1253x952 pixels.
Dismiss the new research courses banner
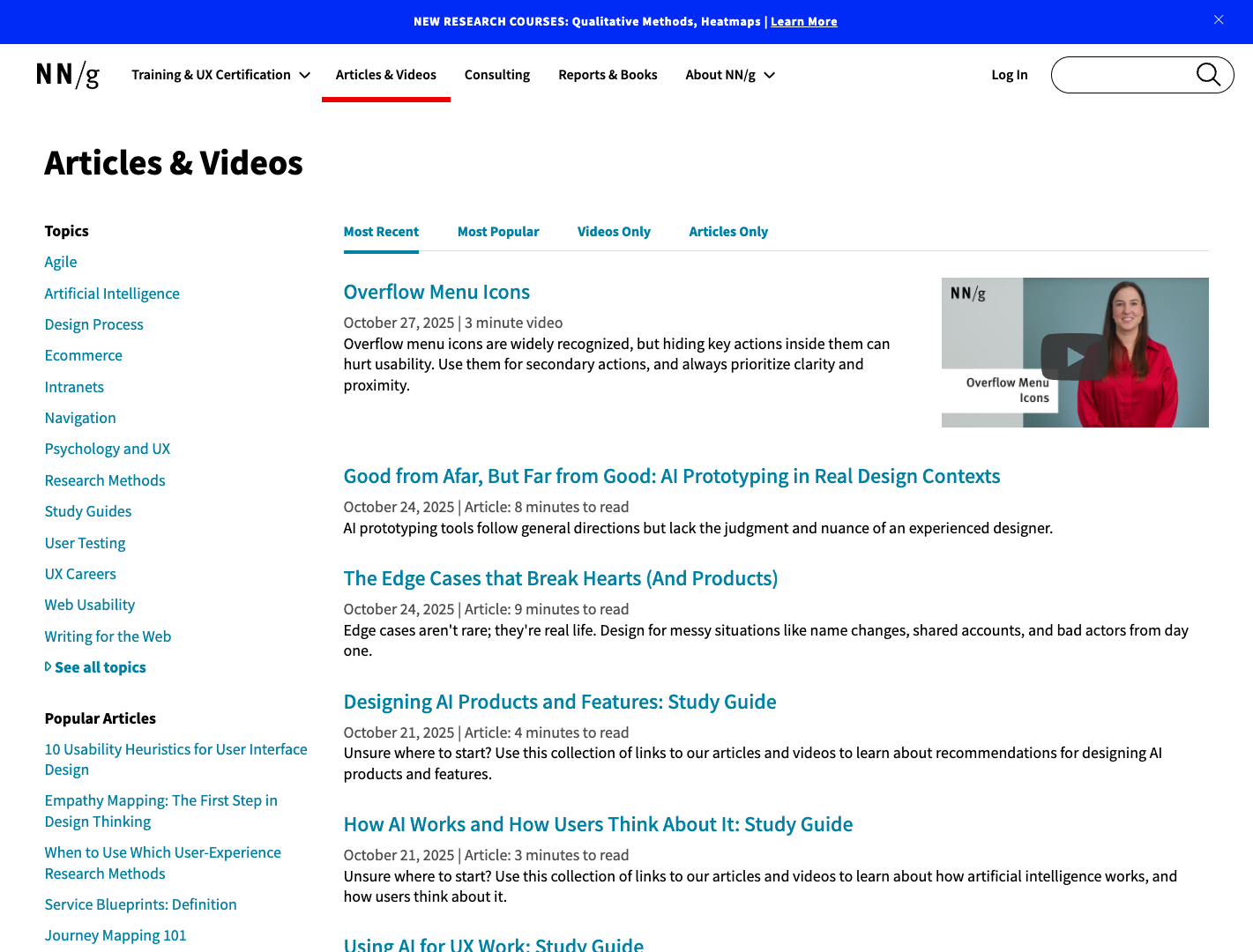1219,19
